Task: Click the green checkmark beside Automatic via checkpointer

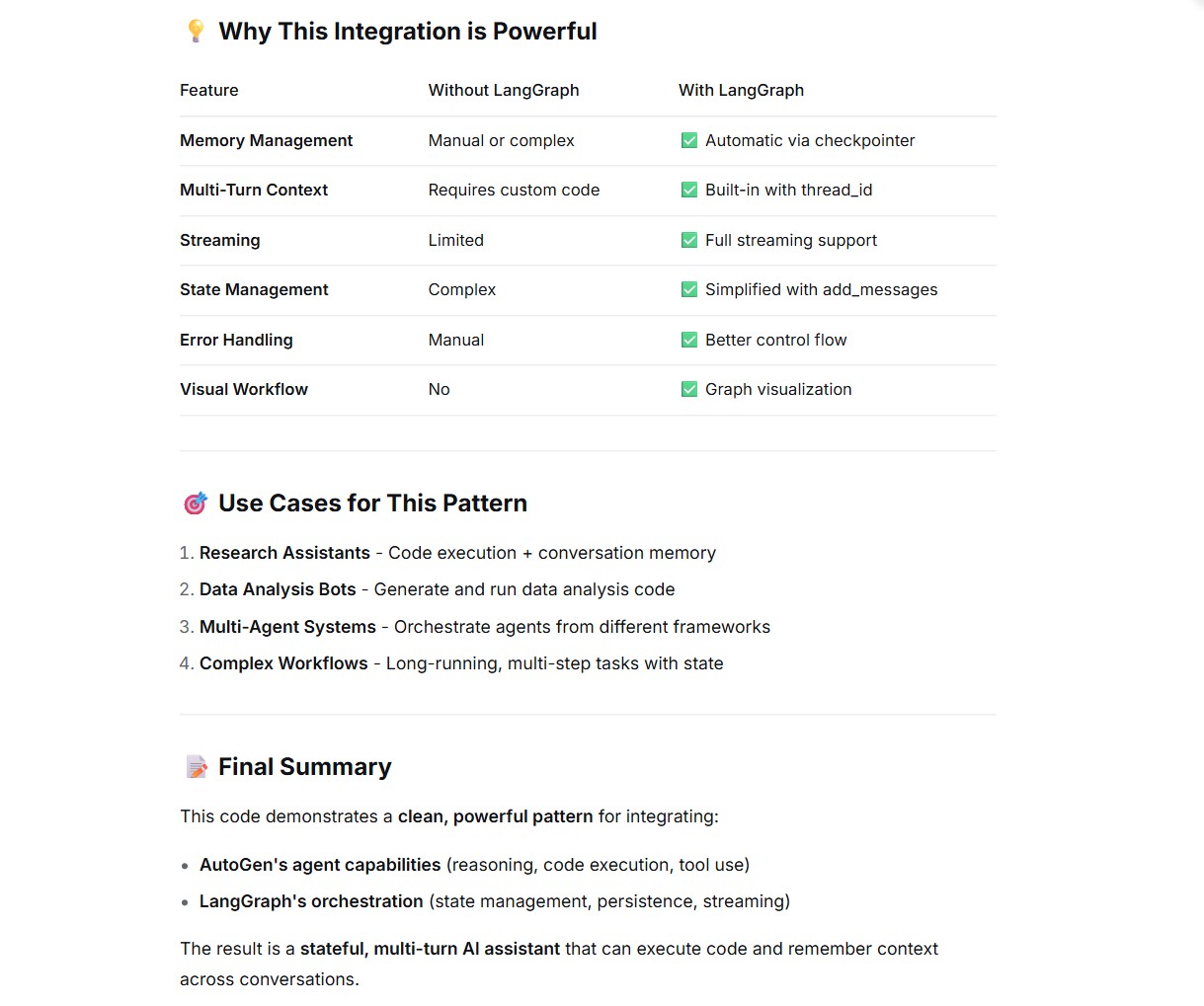Action: (689, 140)
